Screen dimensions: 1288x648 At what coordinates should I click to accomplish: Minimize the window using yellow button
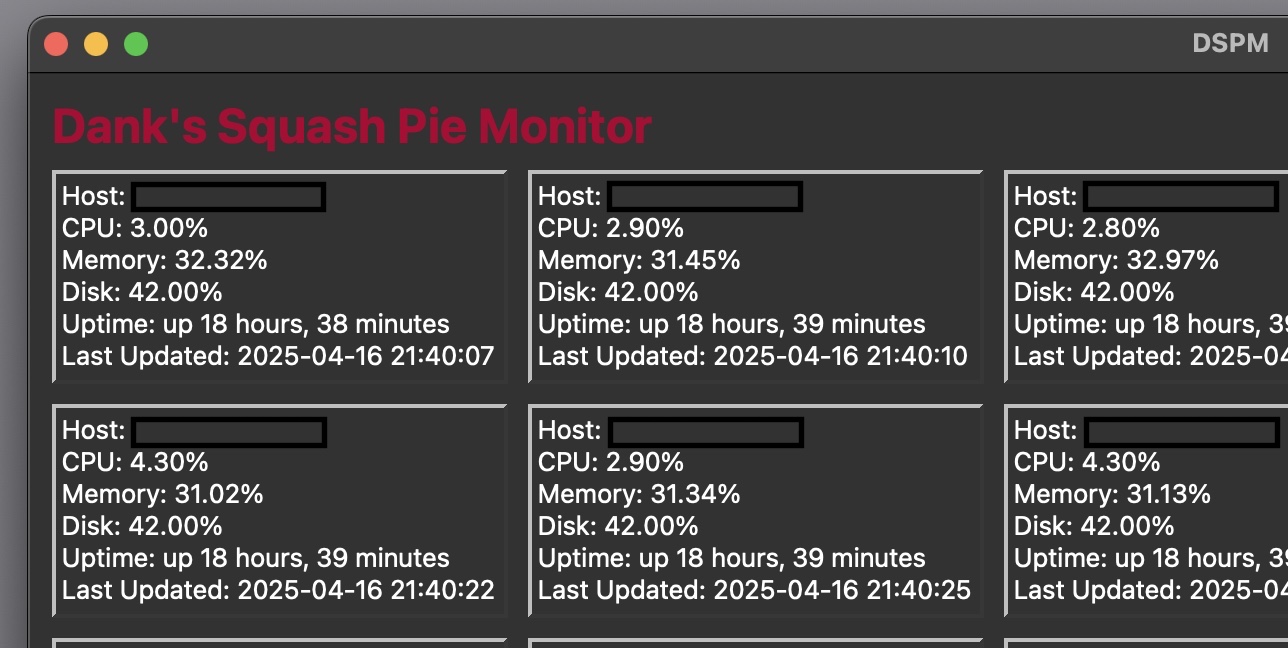[x=96, y=44]
